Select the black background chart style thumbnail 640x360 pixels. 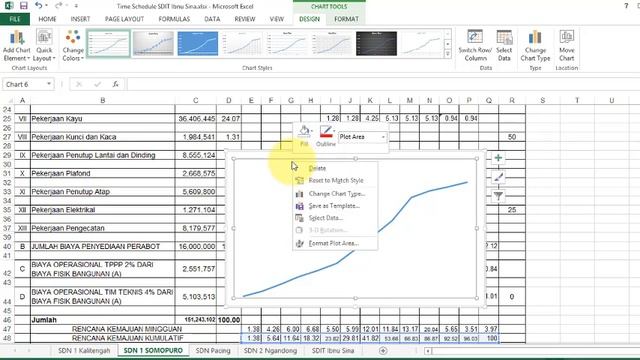[x=376, y=43]
